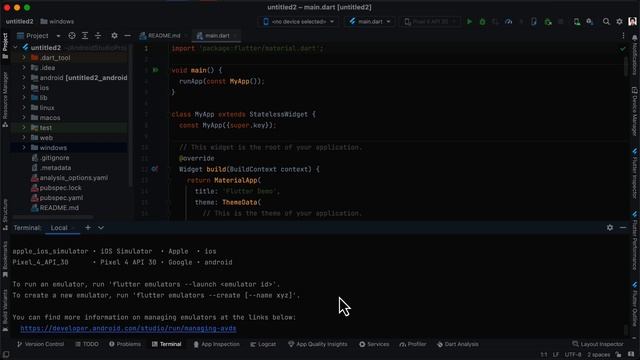640x360 pixels.
Task: Expand all items in the Project tree
Action: click(85, 36)
